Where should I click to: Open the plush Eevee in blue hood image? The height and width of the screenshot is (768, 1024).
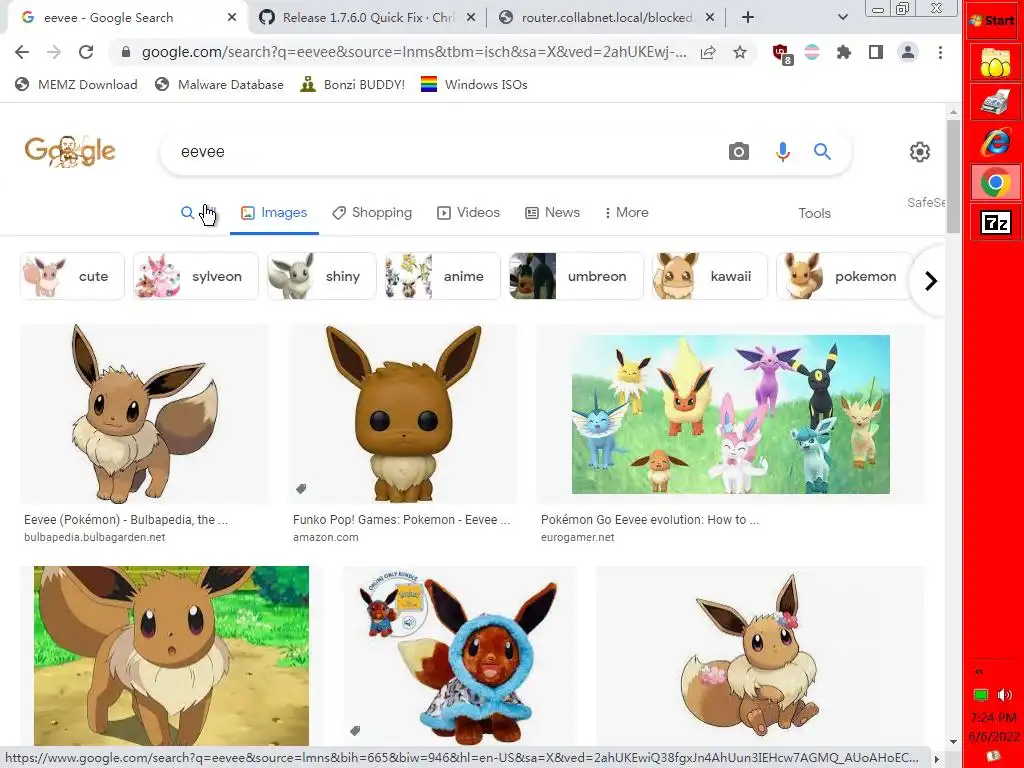point(460,656)
